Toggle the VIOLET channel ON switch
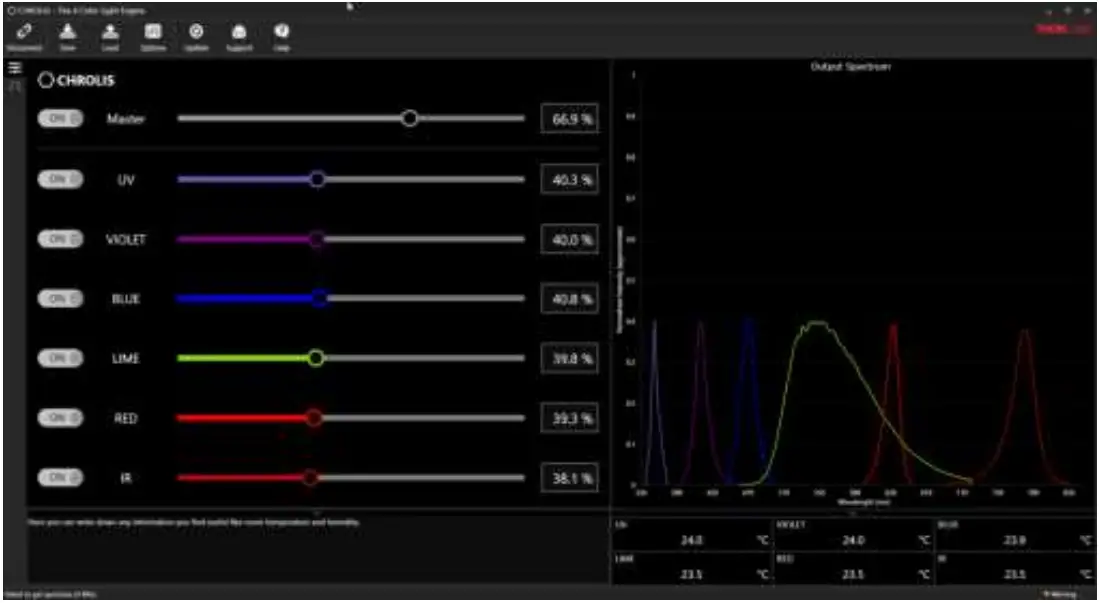Viewport: 1099px width, 603px height. (x=59, y=237)
